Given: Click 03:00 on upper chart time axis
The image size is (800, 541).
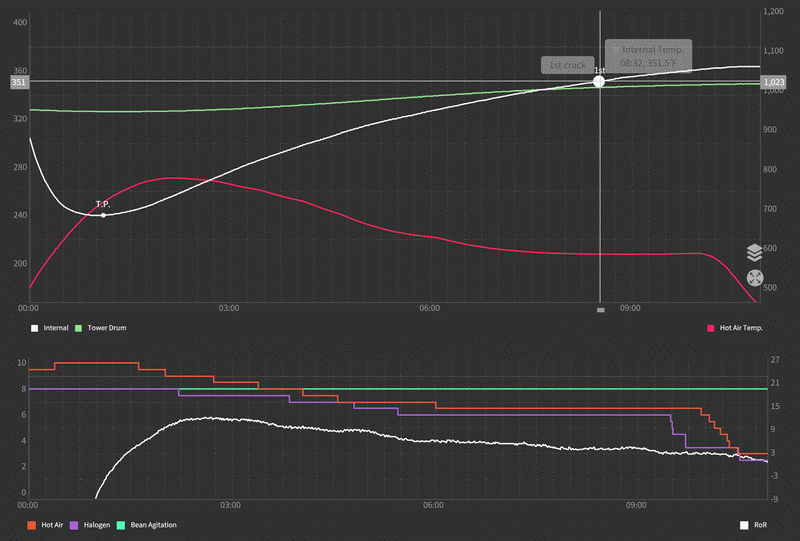Looking at the screenshot, I should [229, 308].
